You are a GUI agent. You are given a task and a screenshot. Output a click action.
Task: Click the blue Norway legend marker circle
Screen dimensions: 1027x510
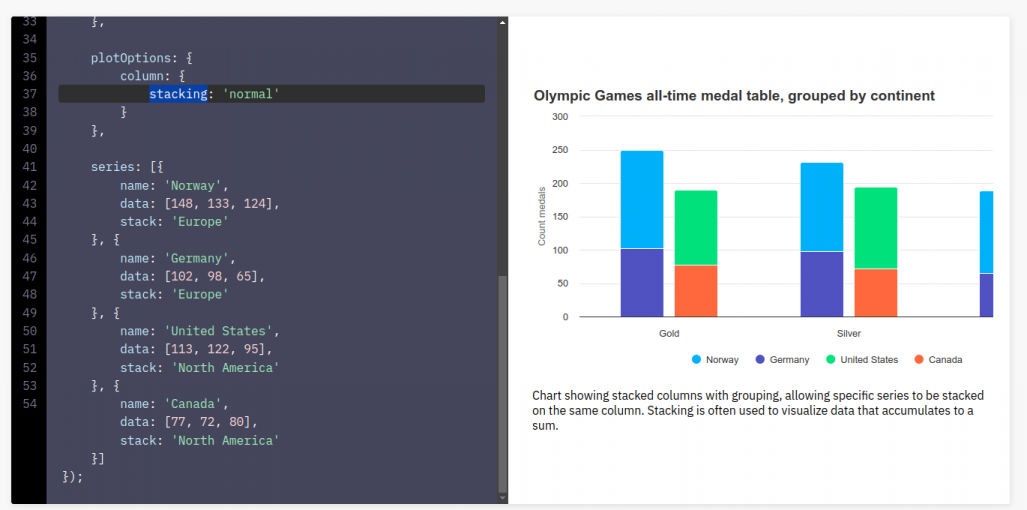[696, 359]
